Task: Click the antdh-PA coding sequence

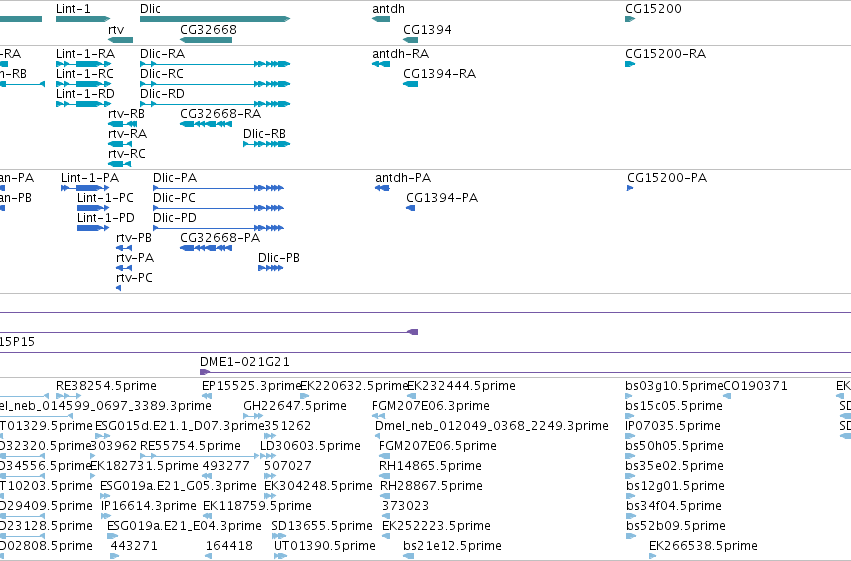Action: point(382,188)
